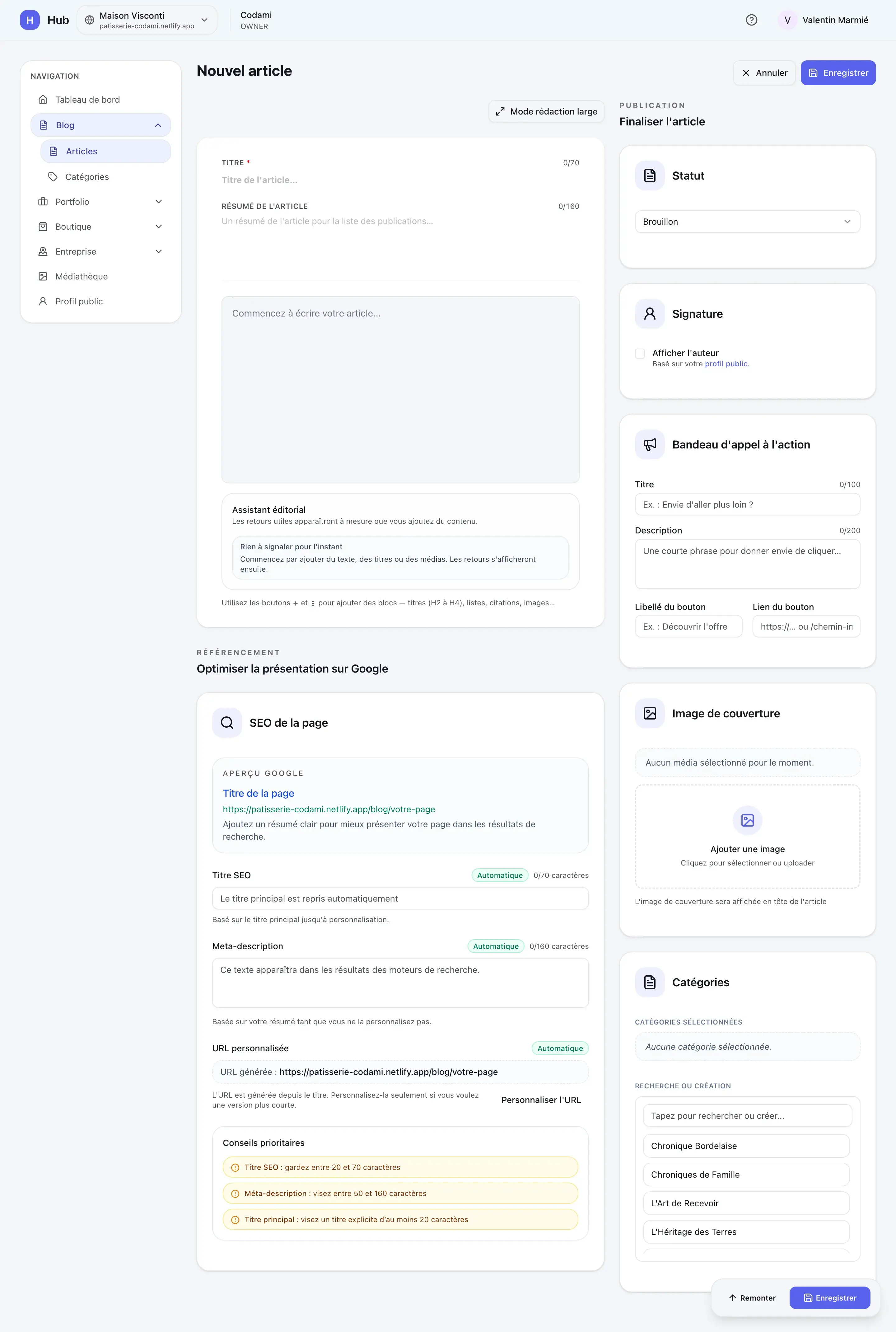The width and height of the screenshot is (896, 1332).
Task: Open the Brouillon status dropdown
Action: (x=747, y=222)
